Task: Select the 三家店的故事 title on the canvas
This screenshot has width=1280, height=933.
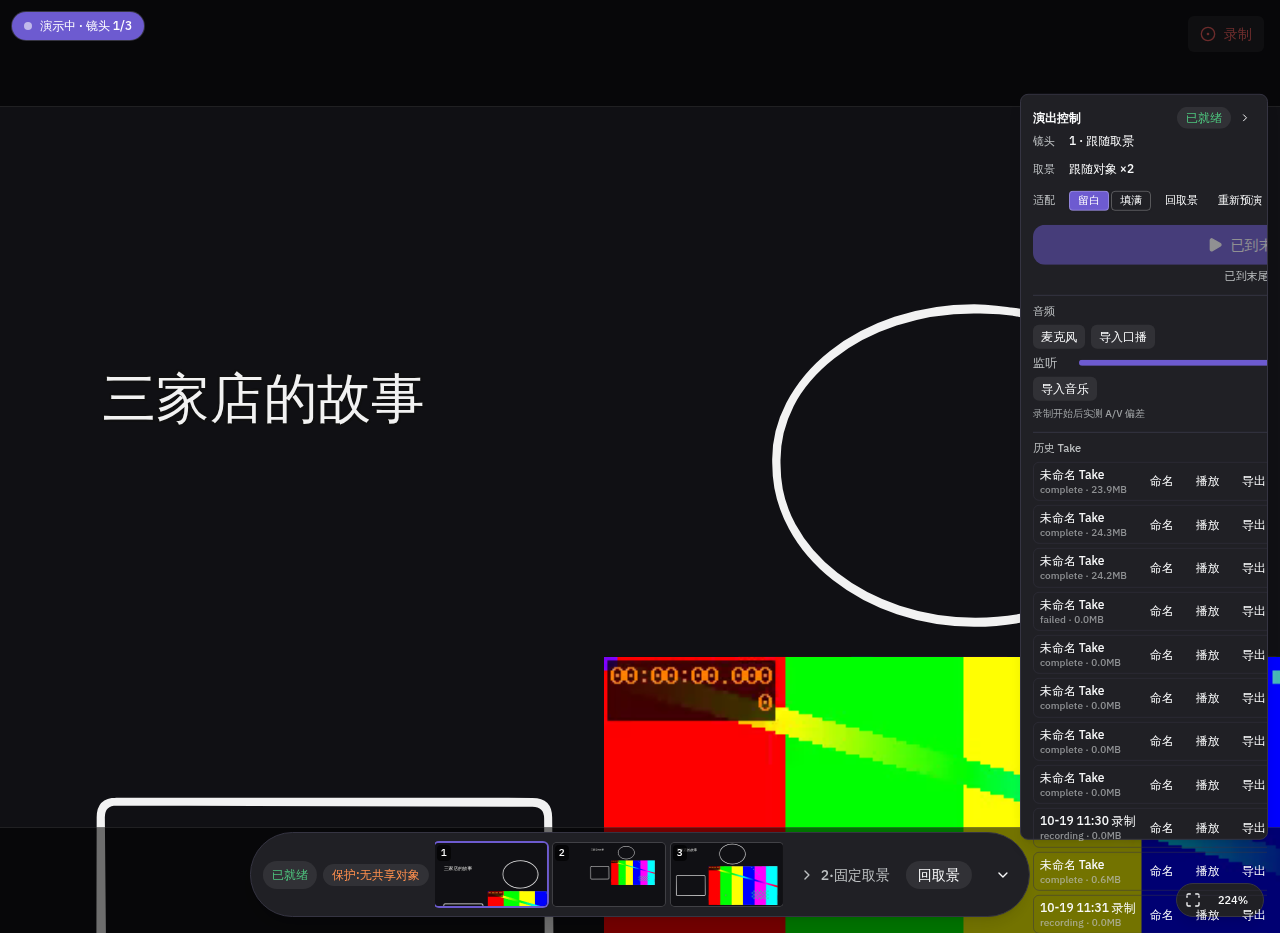Action: (x=263, y=399)
